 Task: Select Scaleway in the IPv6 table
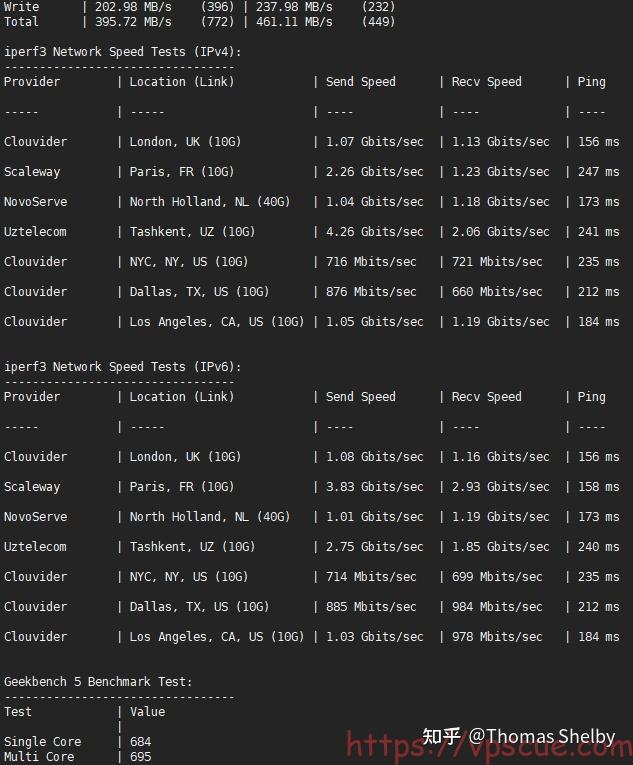[x=32, y=487]
